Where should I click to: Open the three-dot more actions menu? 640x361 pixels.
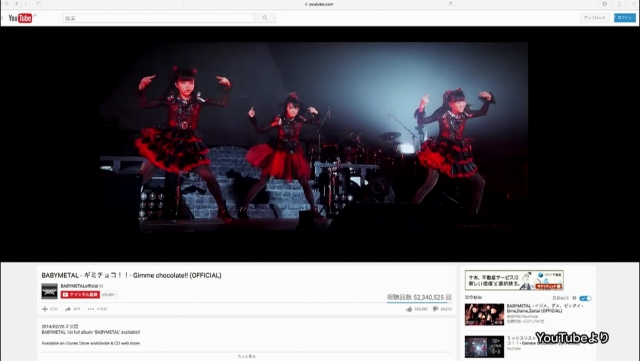coord(91,309)
